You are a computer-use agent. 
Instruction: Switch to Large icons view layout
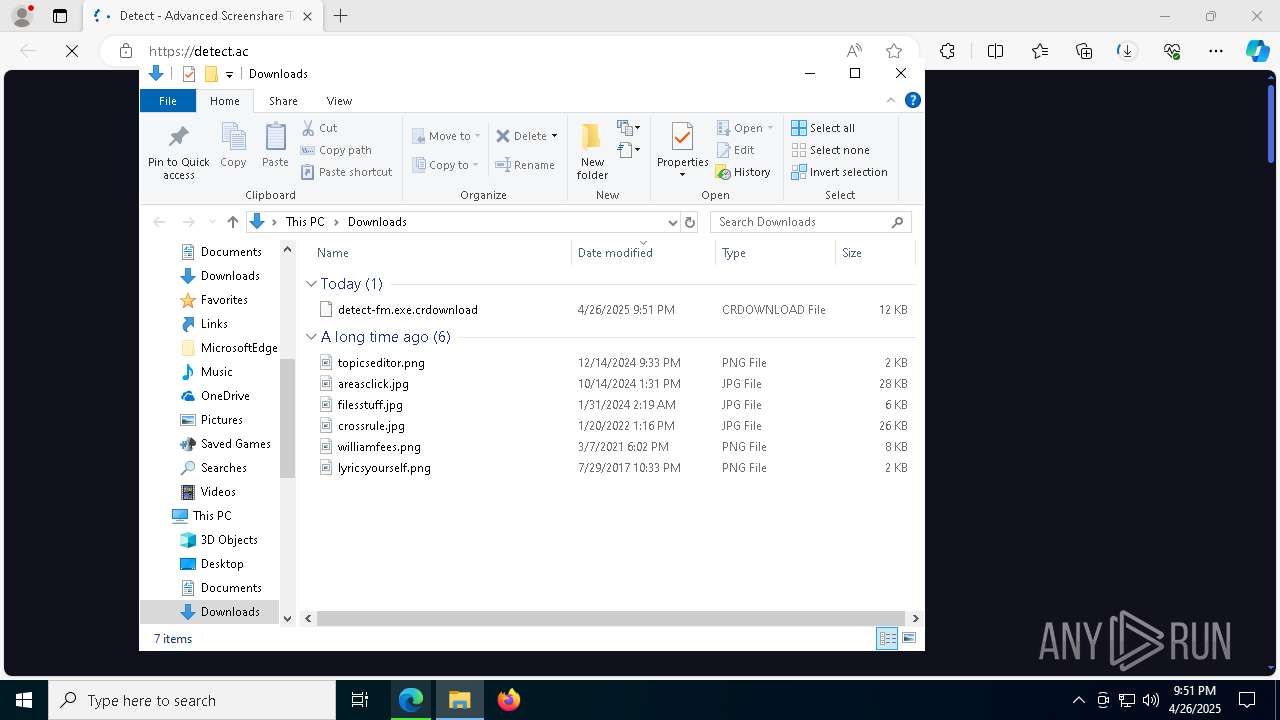tap(909, 638)
